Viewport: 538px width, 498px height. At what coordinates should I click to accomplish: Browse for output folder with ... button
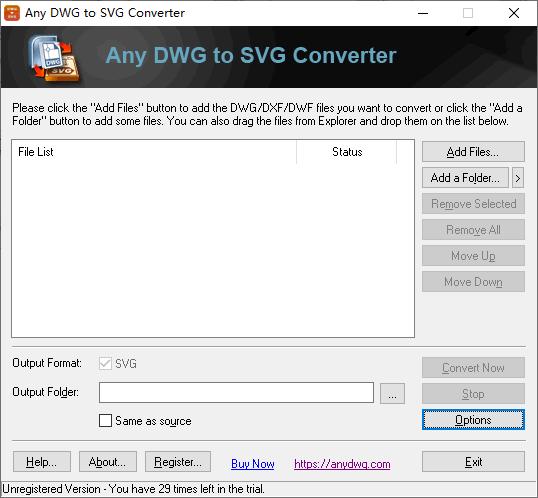(392, 394)
